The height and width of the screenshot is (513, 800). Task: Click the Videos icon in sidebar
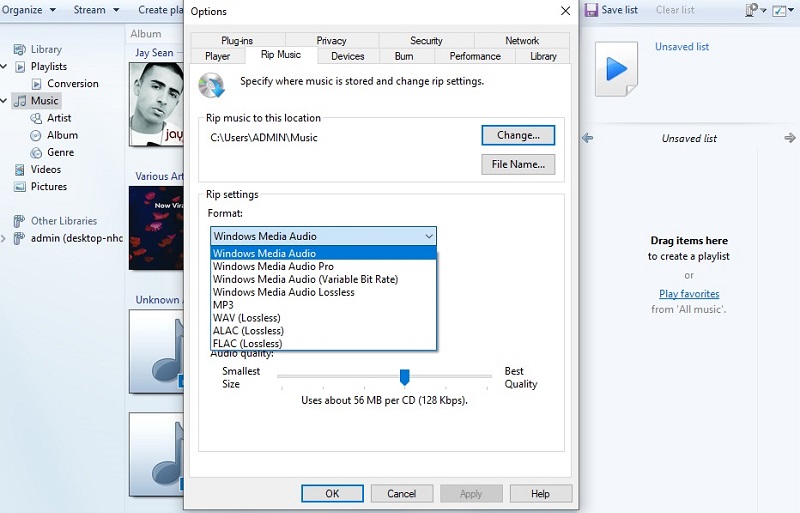(x=19, y=169)
